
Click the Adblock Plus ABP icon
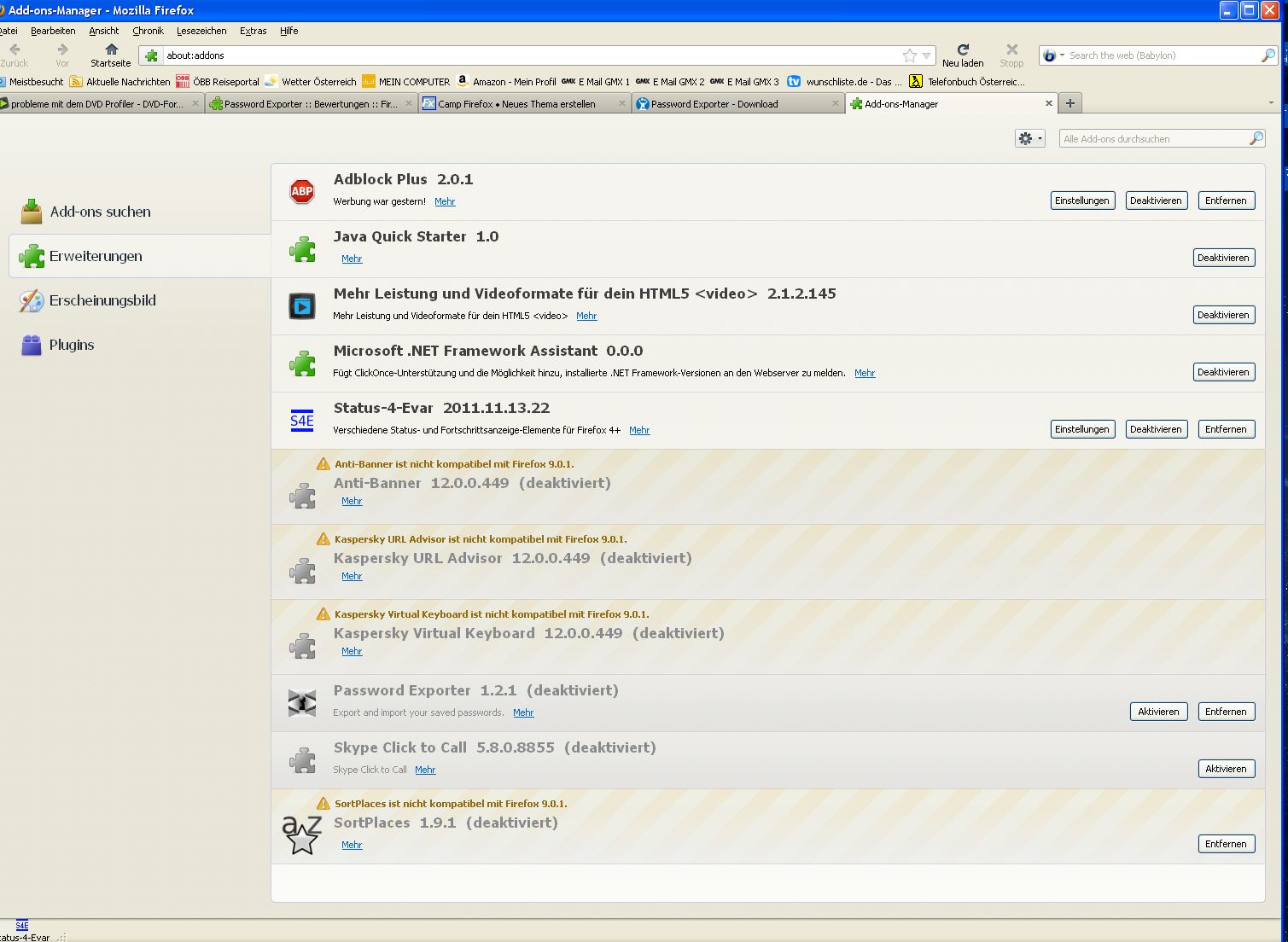pyautogui.click(x=302, y=191)
